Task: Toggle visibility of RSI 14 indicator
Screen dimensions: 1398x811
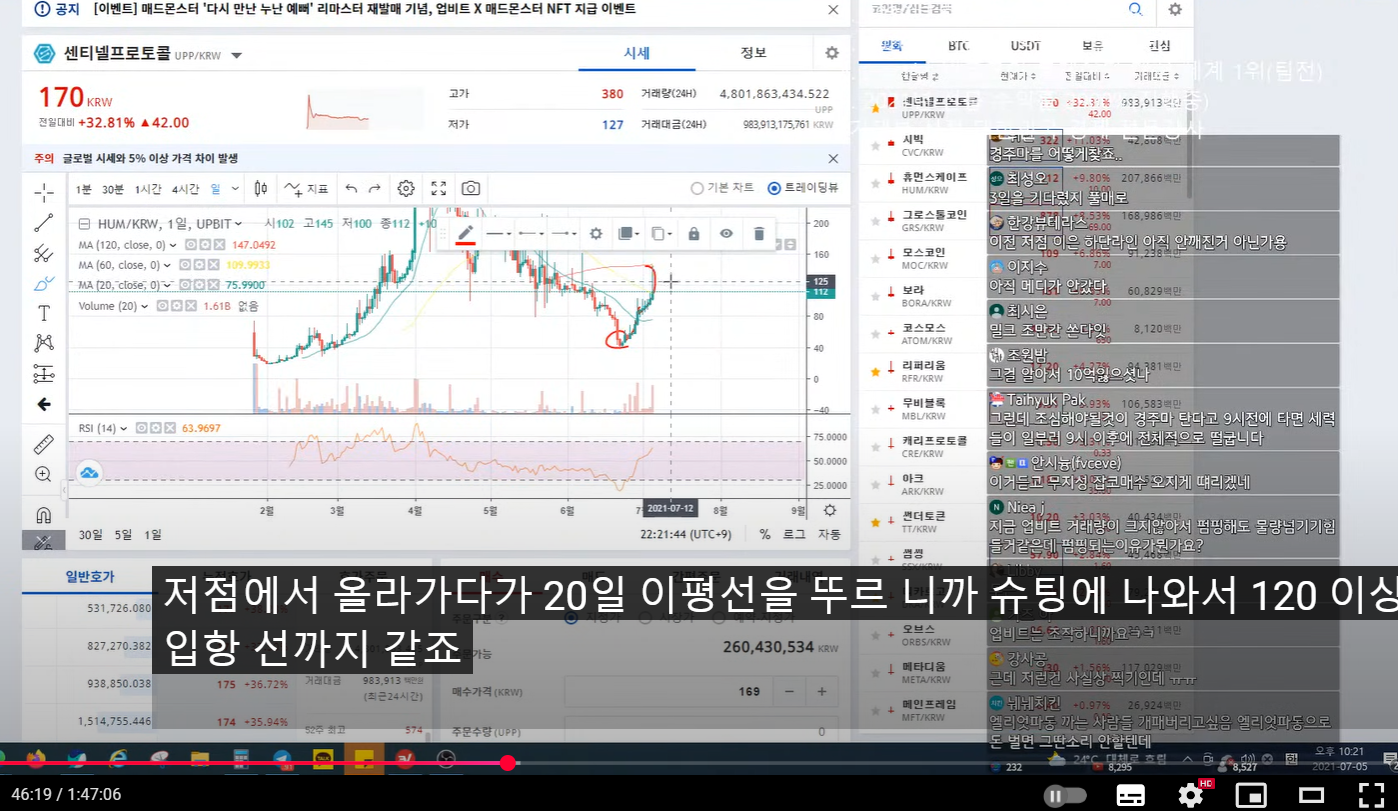Action: [141, 428]
